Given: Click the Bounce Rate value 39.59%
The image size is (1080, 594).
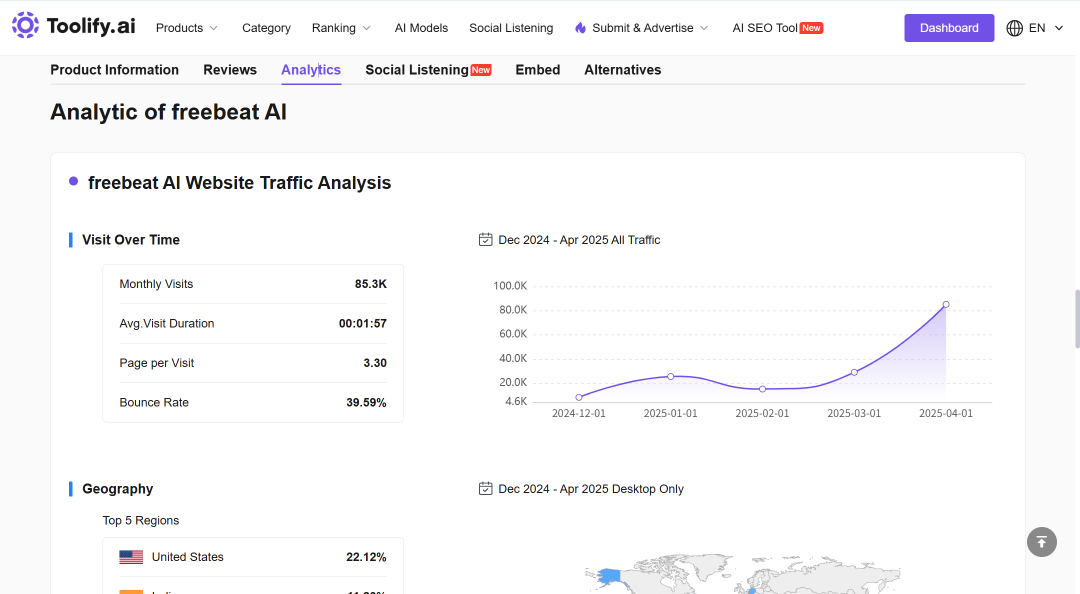Looking at the screenshot, I should (x=366, y=402).
